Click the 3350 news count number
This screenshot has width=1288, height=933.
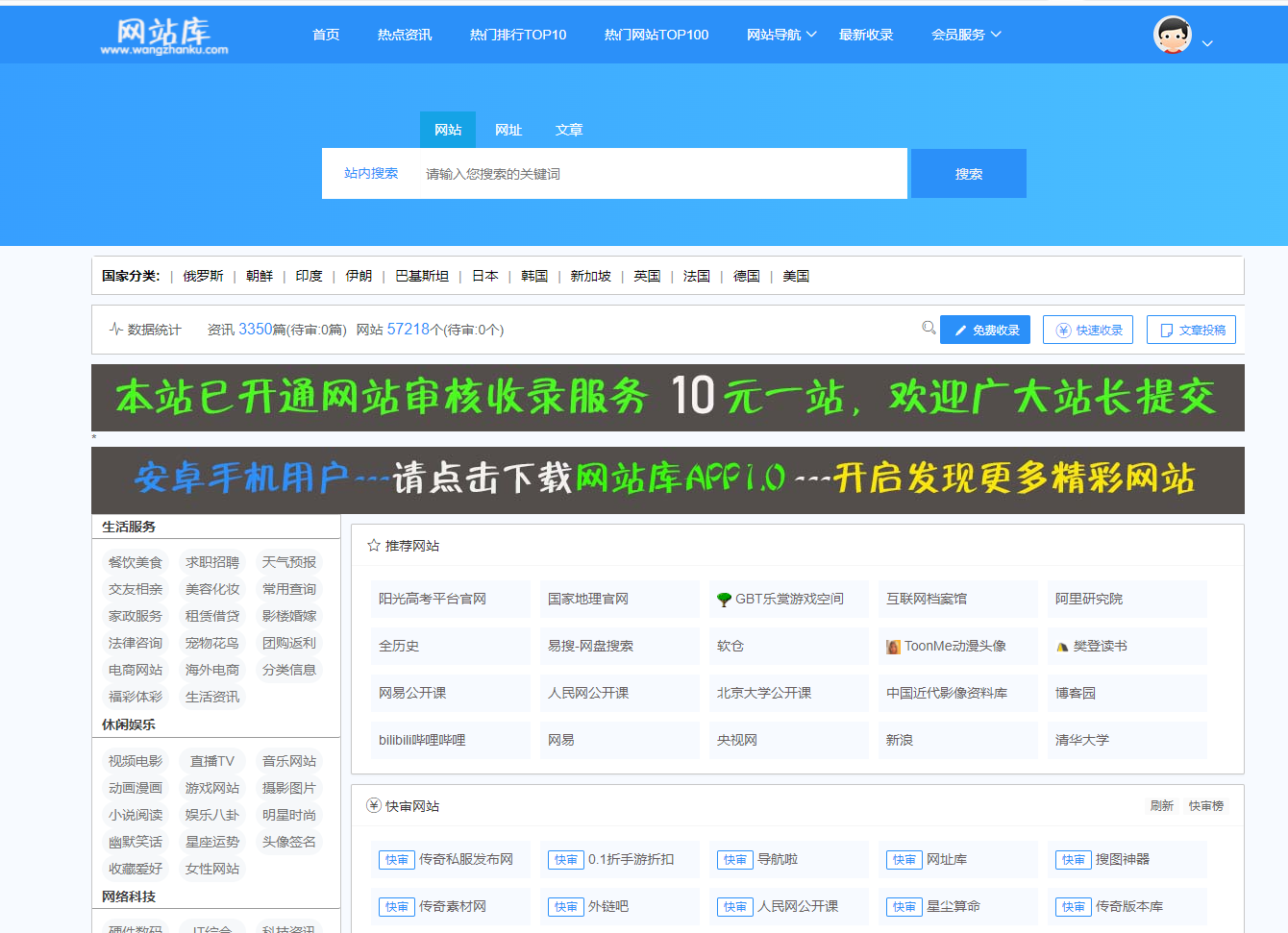pyautogui.click(x=256, y=329)
